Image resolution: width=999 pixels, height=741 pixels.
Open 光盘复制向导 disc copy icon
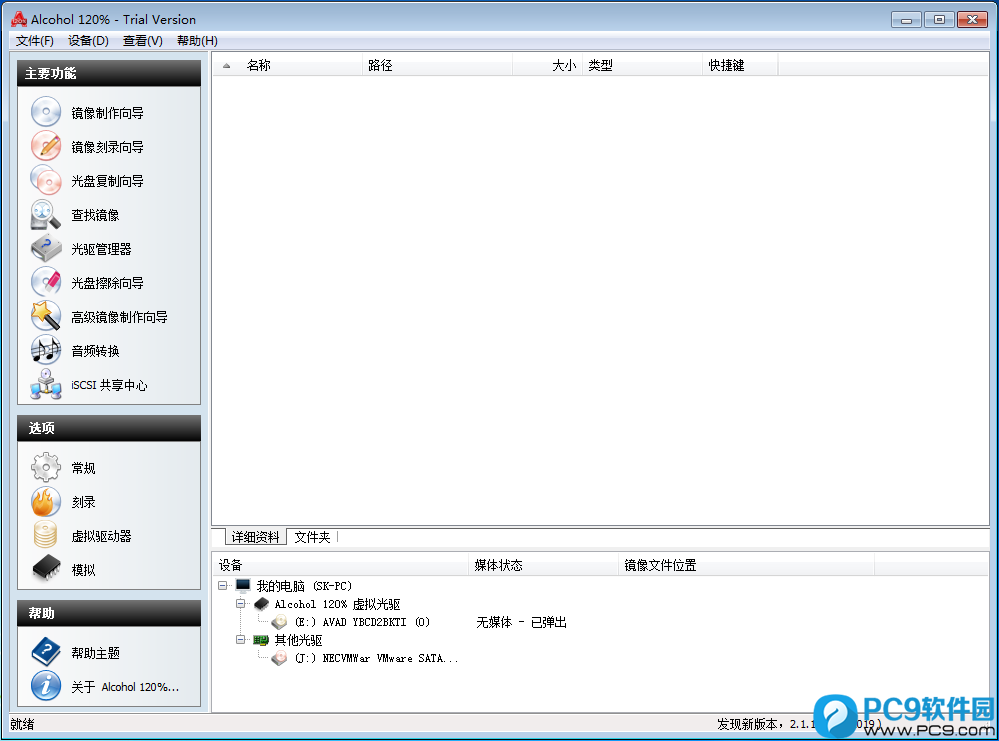click(x=46, y=180)
